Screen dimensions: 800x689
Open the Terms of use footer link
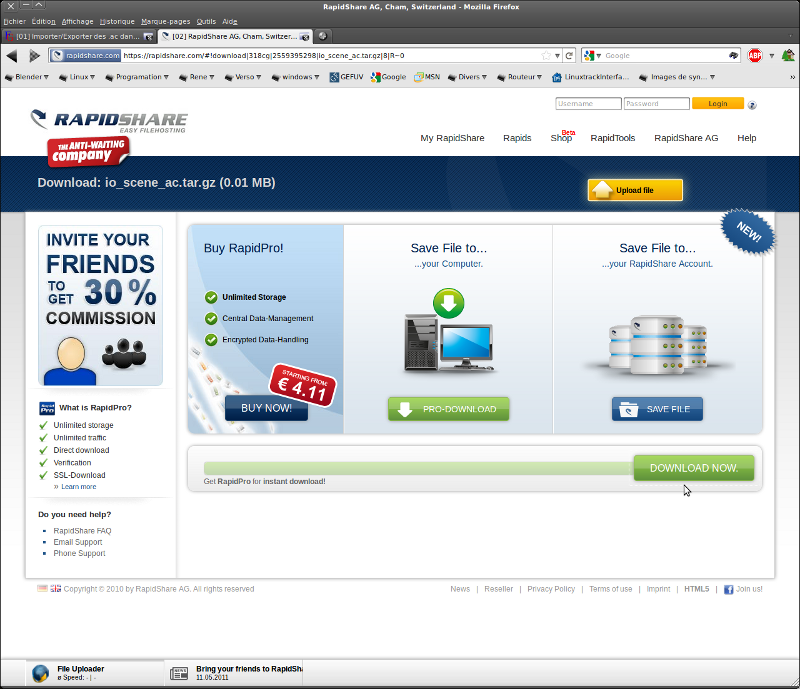tap(611, 589)
